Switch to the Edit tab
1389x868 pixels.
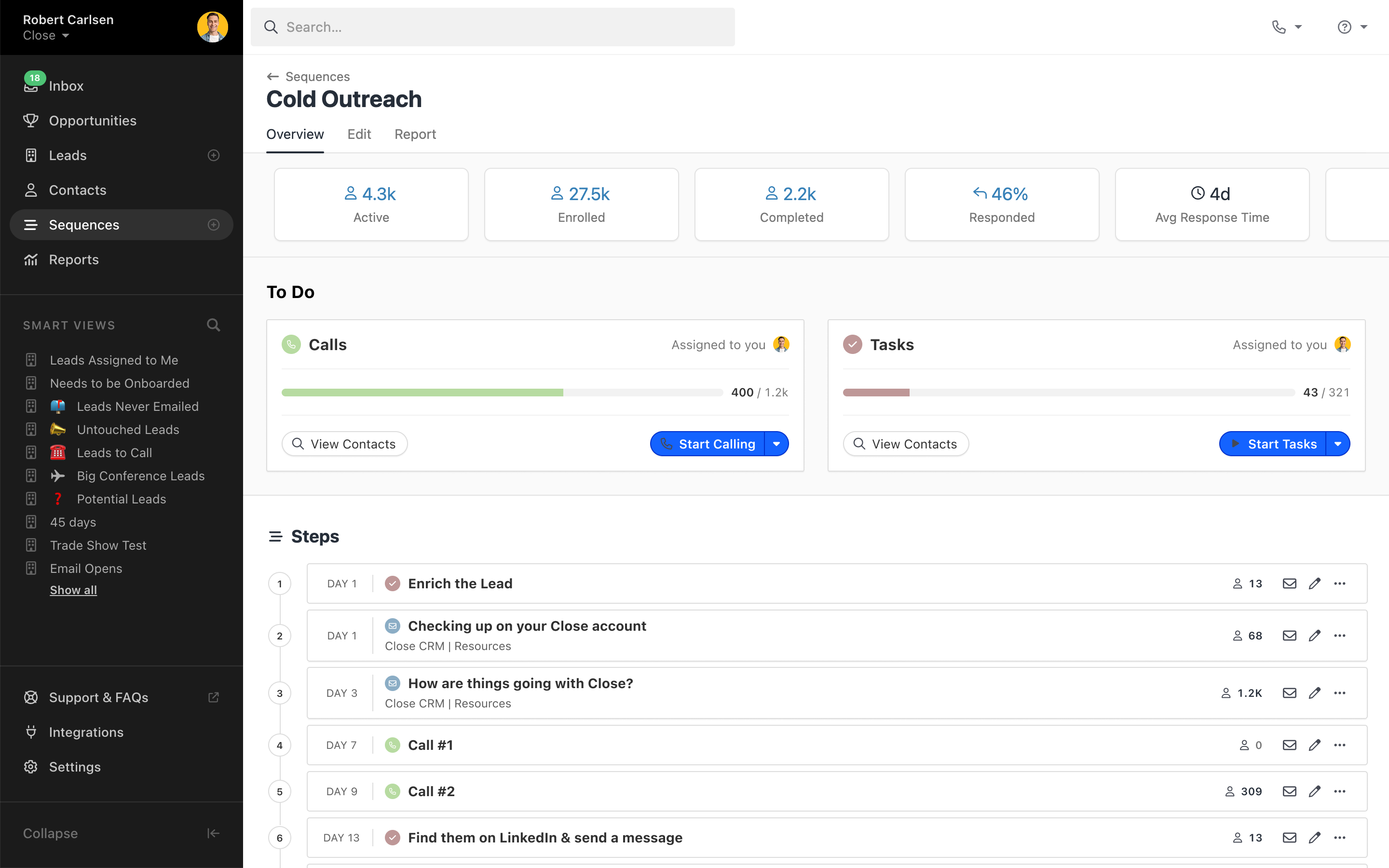click(359, 134)
